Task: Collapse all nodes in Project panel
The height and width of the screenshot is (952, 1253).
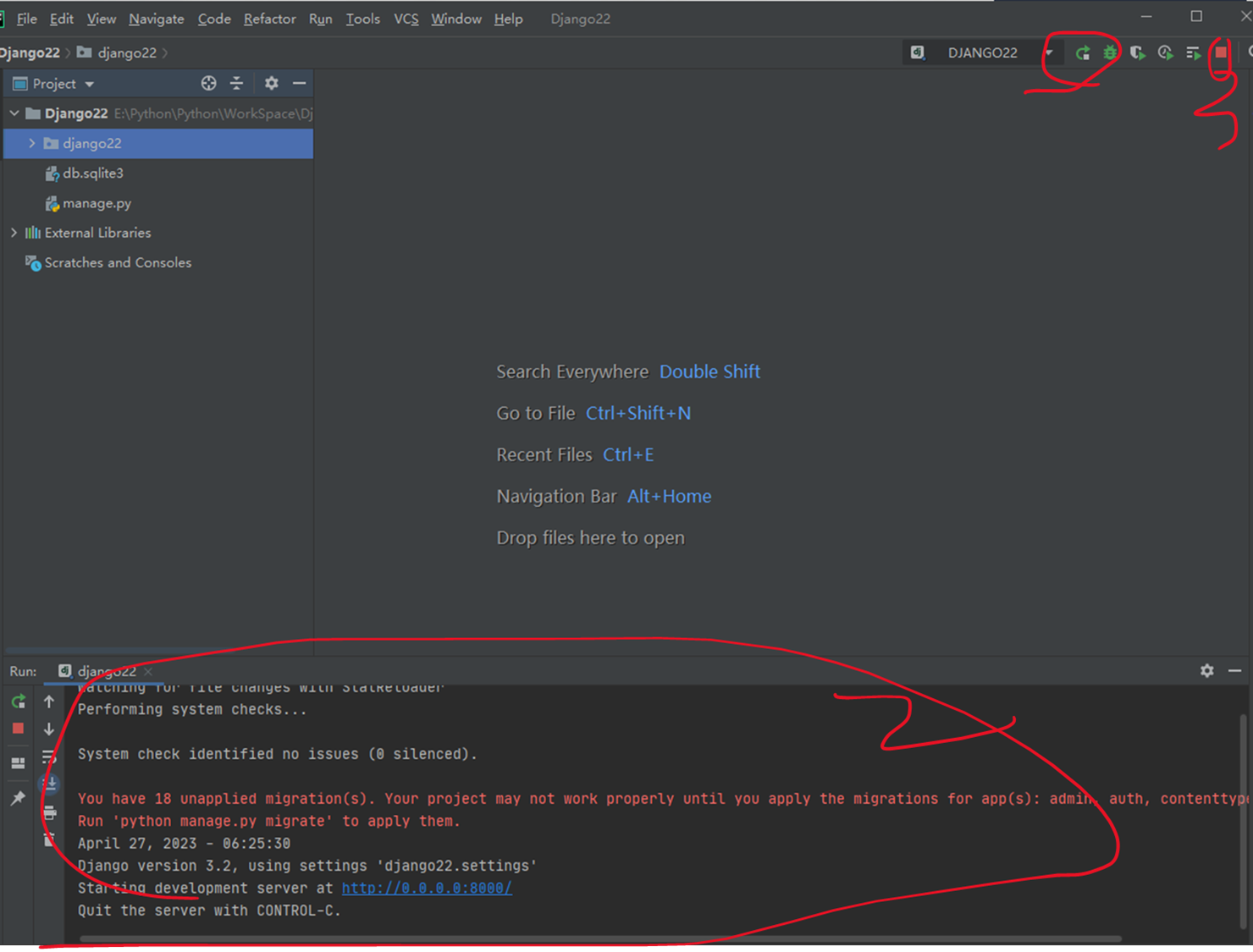Action: 236,83
